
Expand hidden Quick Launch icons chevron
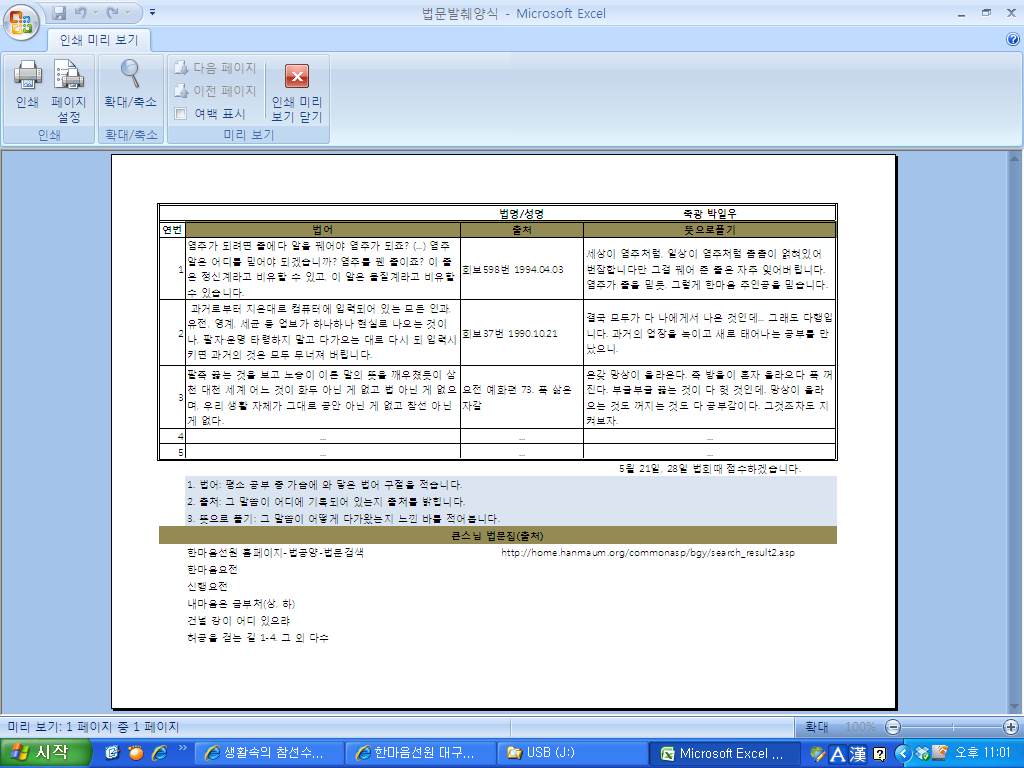click(x=182, y=749)
